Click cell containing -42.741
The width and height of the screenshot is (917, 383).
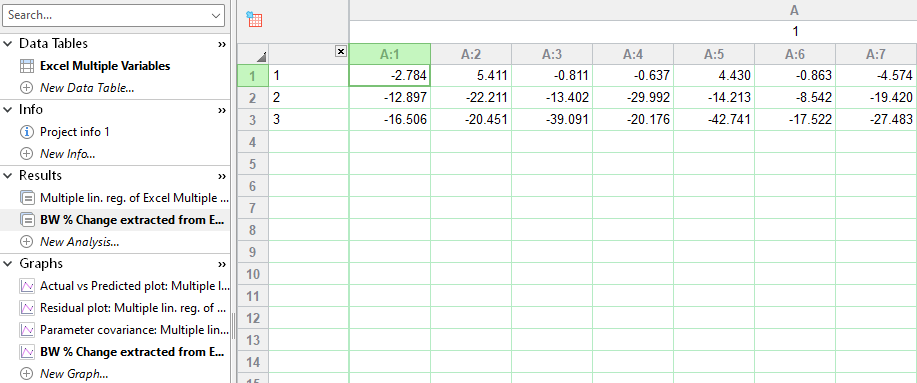point(714,120)
